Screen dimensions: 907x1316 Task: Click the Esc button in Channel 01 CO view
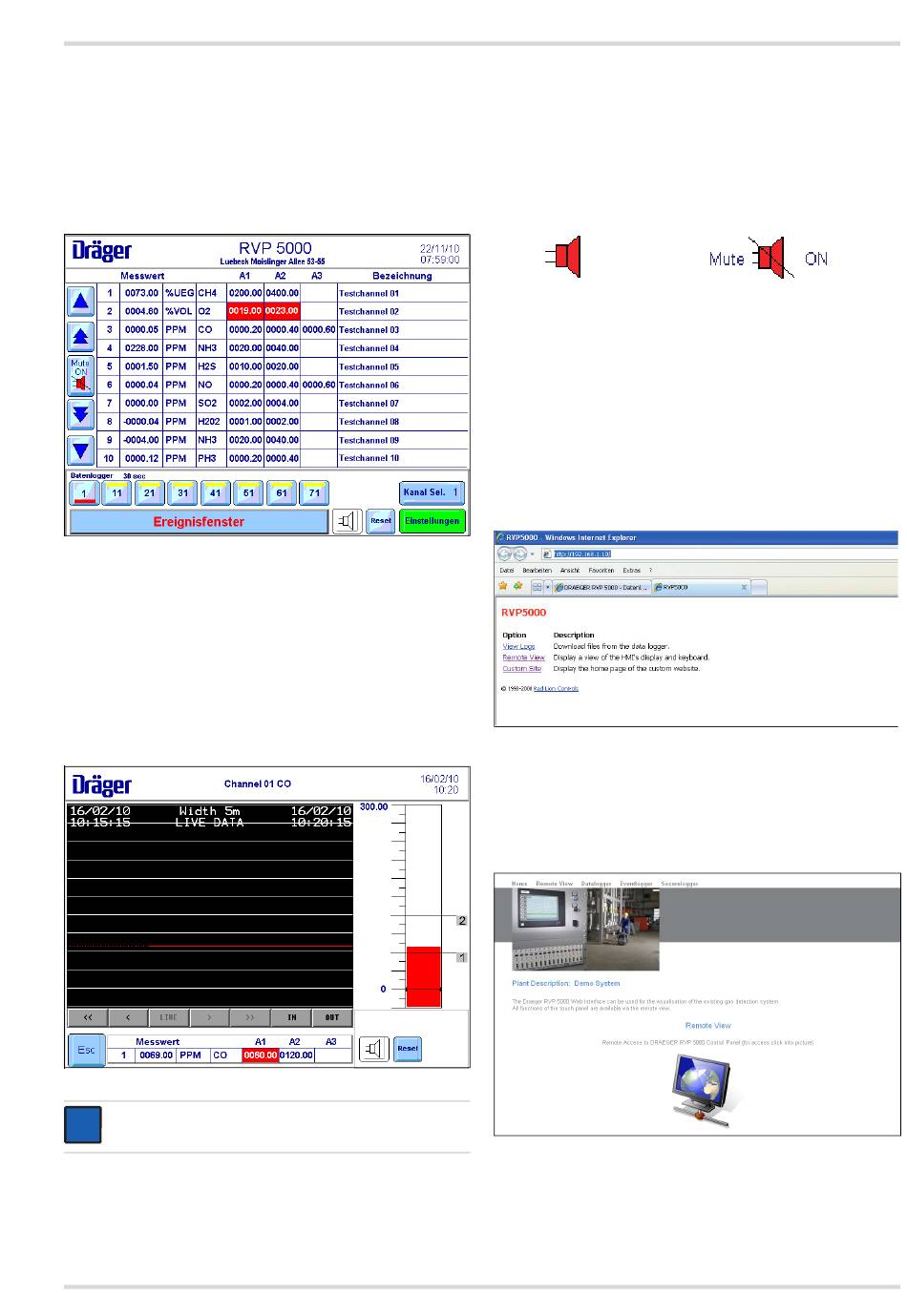(86, 1050)
